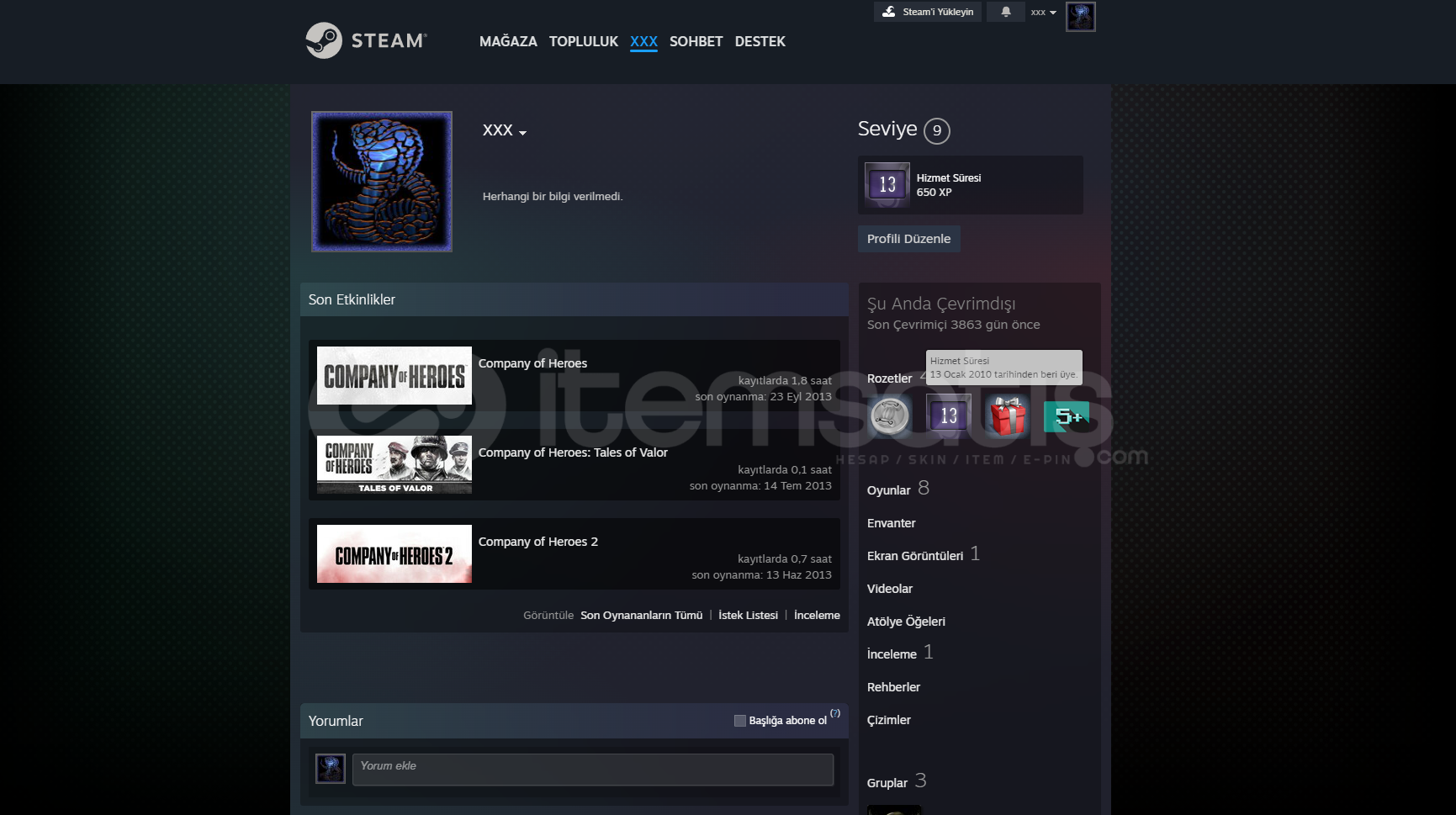Open the Rehberler link
Screen dimensions: 1456x815
coord(893,687)
